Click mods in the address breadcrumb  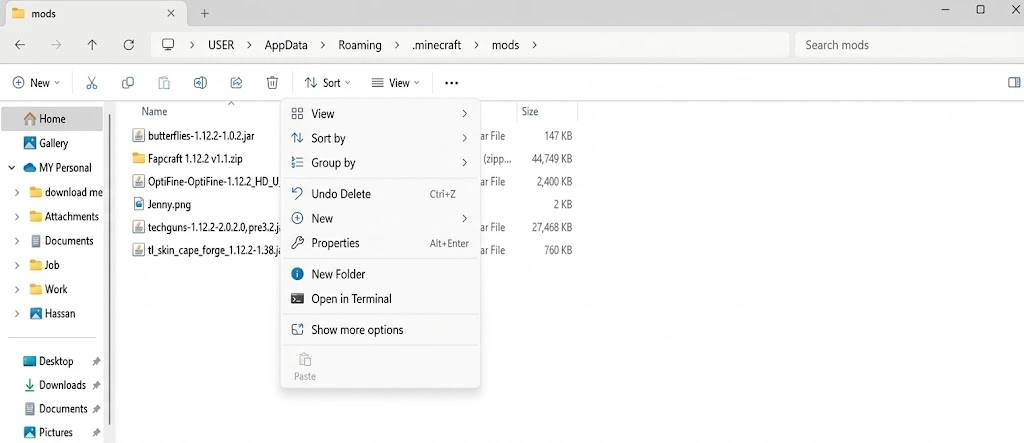[505, 45]
